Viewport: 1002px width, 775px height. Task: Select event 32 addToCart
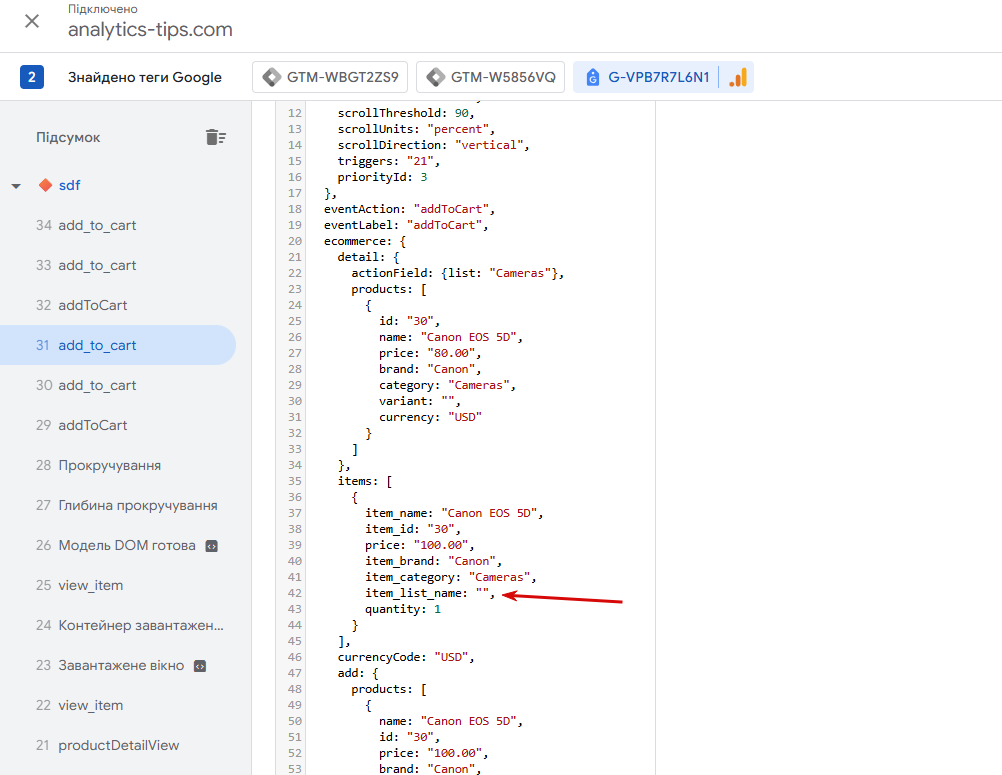click(118, 305)
